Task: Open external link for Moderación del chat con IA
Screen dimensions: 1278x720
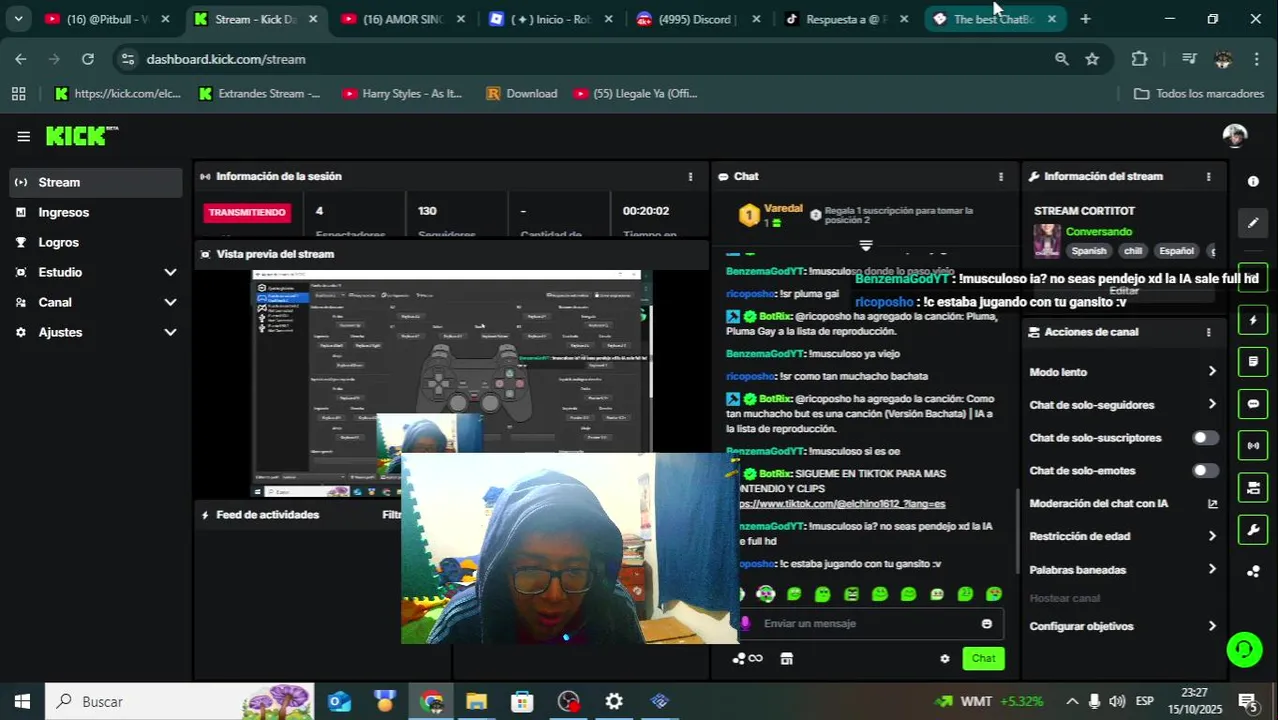Action: tap(1212, 504)
